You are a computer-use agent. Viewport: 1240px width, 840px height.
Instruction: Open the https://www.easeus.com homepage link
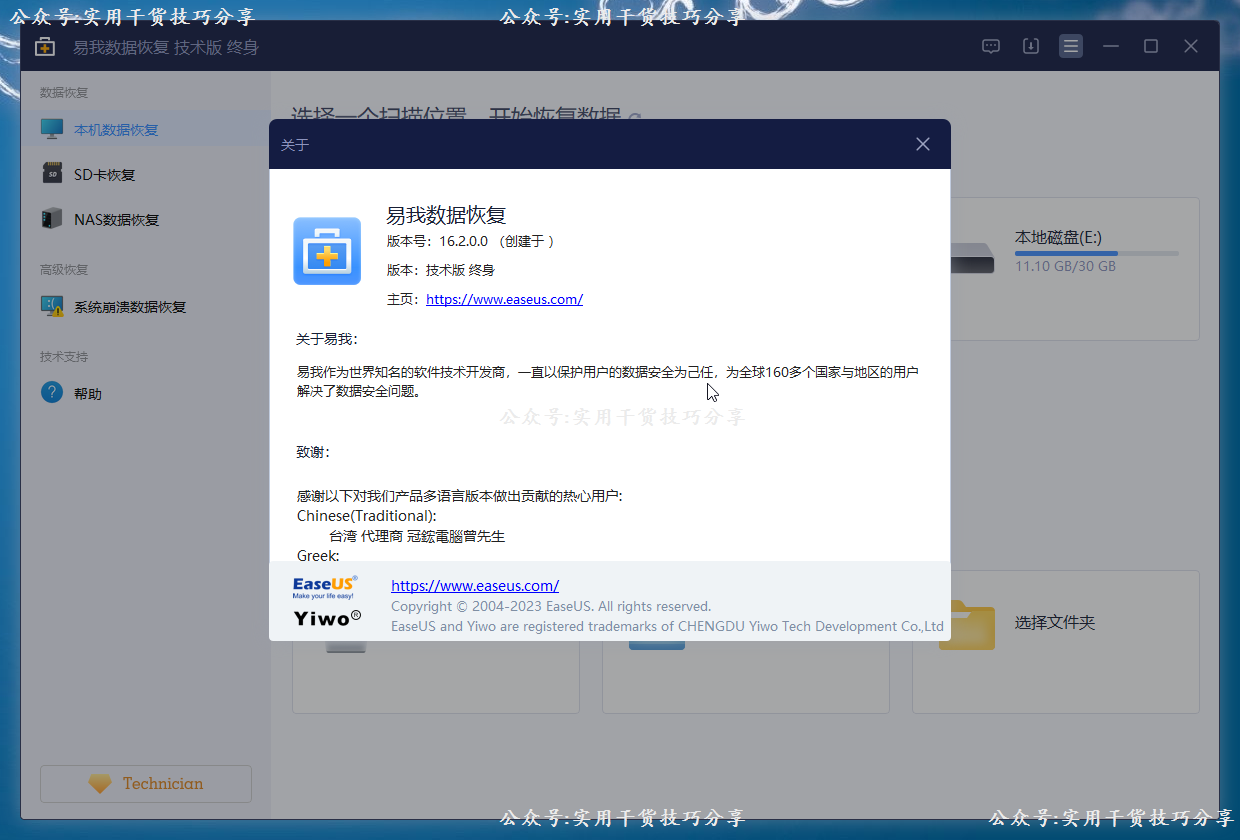click(504, 299)
